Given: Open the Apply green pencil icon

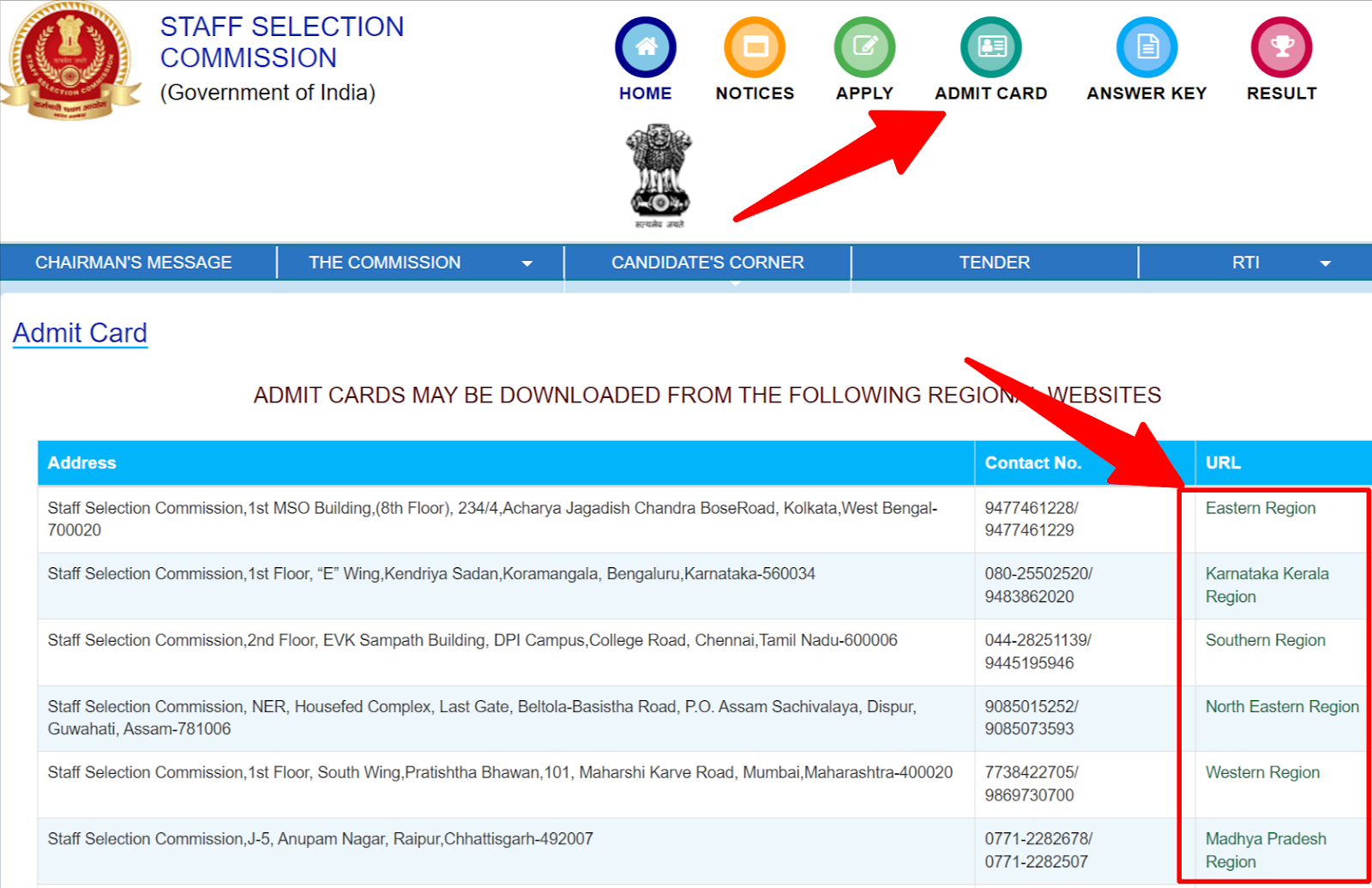Looking at the screenshot, I should 864,47.
